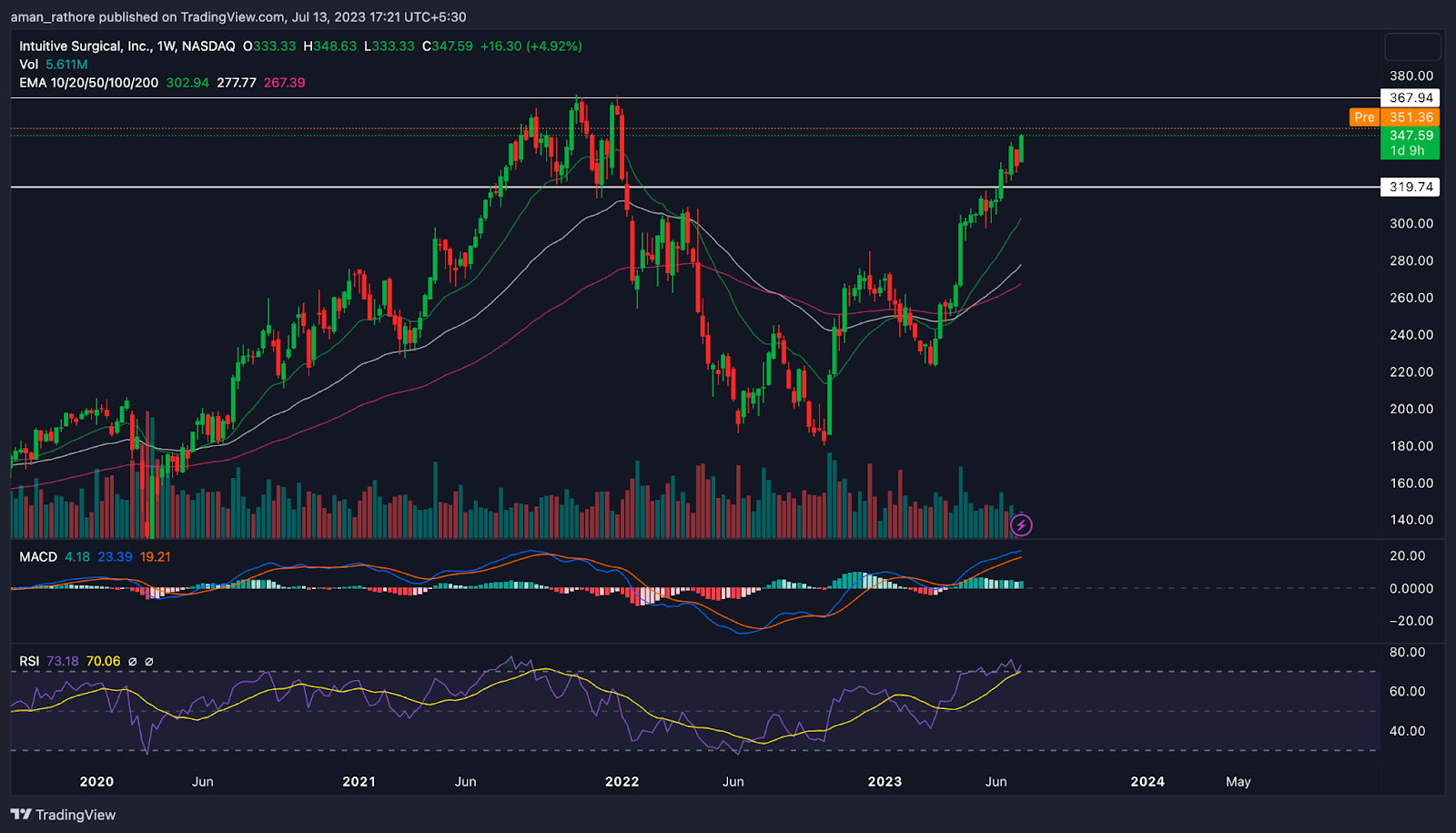The image size is (1456, 833).
Task: Click the 140.00 price scale label
Action: (x=1411, y=520)
